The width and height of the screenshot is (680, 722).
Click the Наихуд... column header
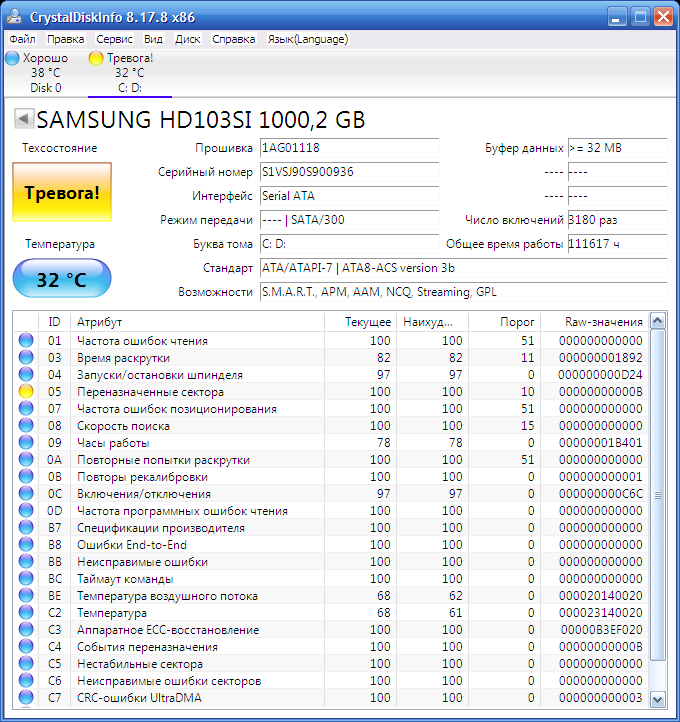pos(432,321)
